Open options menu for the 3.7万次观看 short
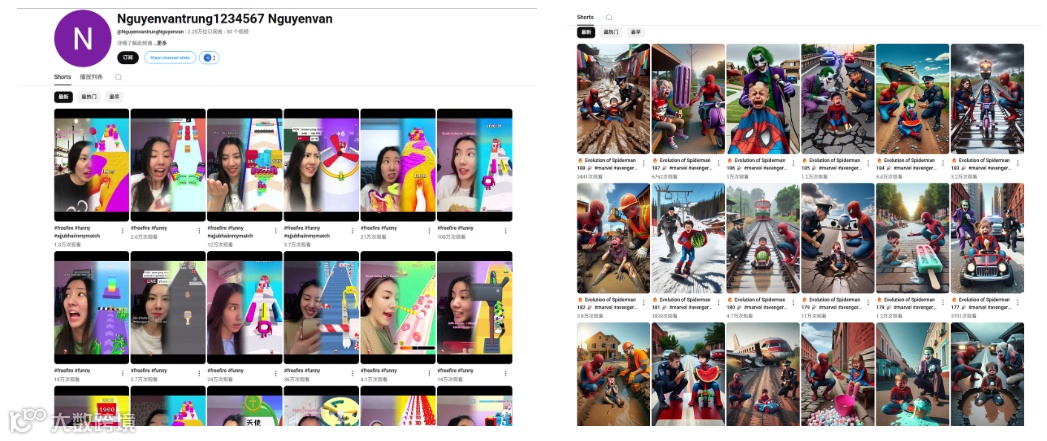Screen dimensions: 1047x441 pyautogui.click(x=199, y=373)
